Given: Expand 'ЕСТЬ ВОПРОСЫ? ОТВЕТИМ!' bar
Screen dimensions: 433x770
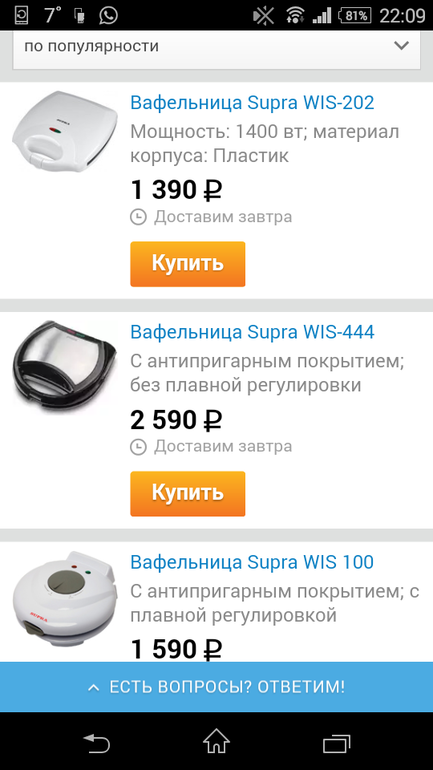Looking at the screenshot, I should click(216, 687).
